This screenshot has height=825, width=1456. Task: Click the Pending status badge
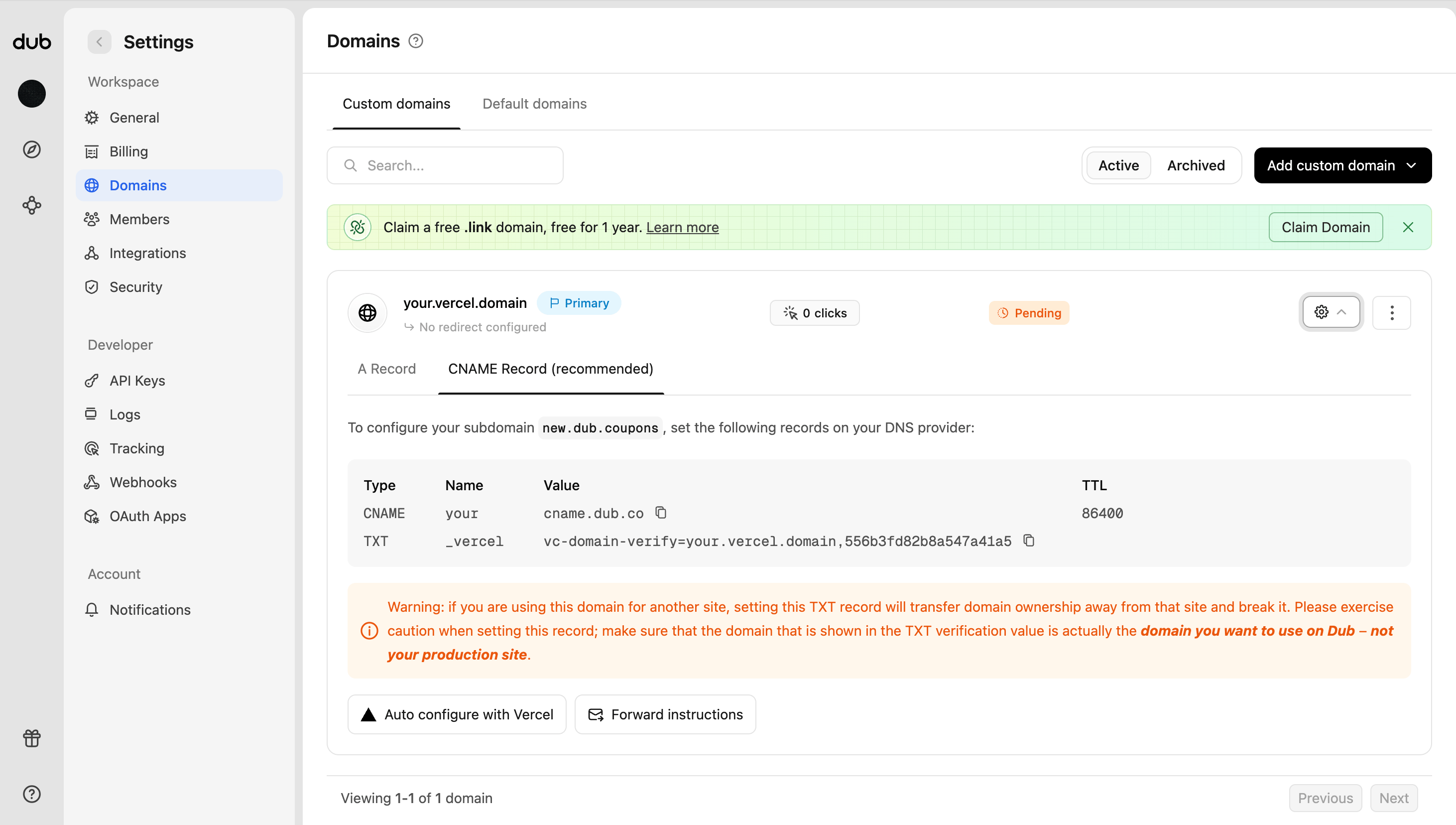tap(1029, 313)
